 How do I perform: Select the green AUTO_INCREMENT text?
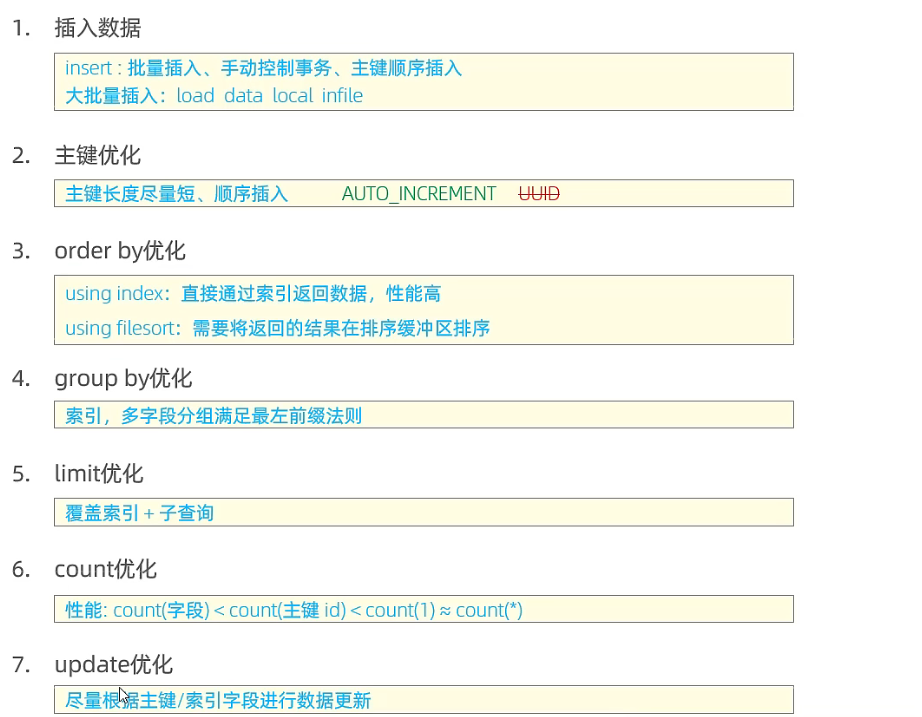(418, 194)
